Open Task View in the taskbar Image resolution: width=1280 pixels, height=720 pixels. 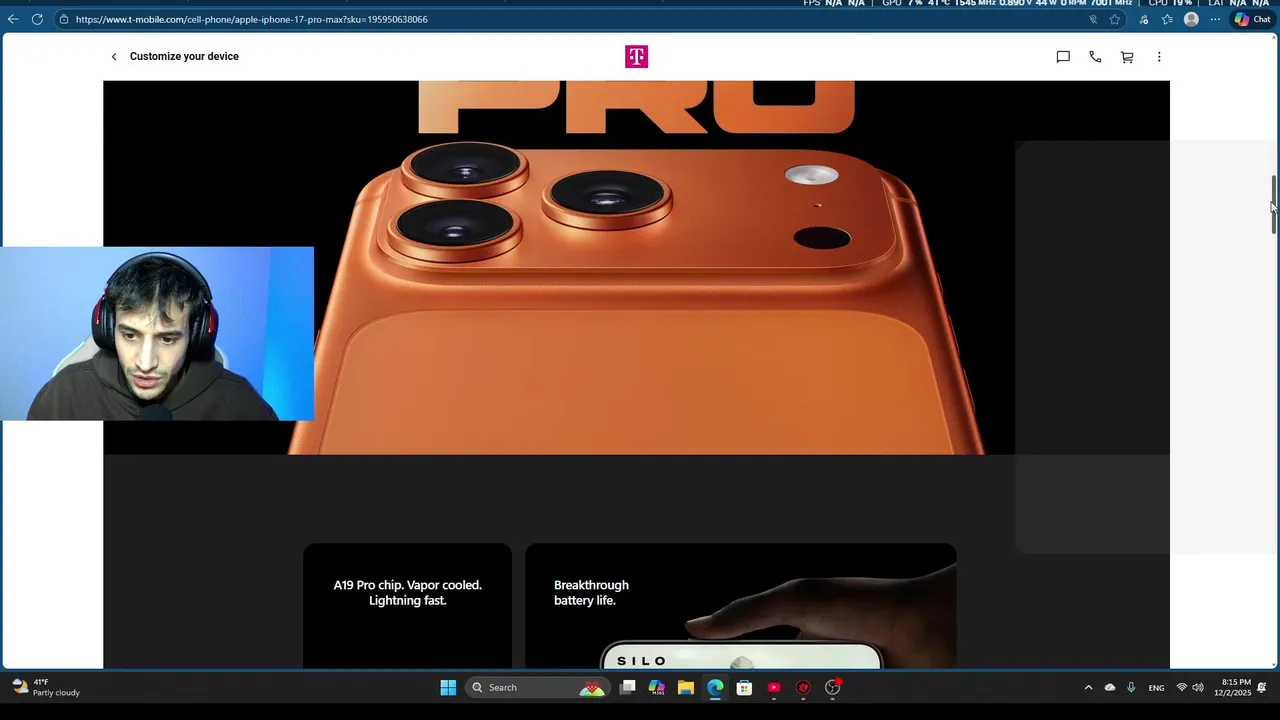coord(627,687)
